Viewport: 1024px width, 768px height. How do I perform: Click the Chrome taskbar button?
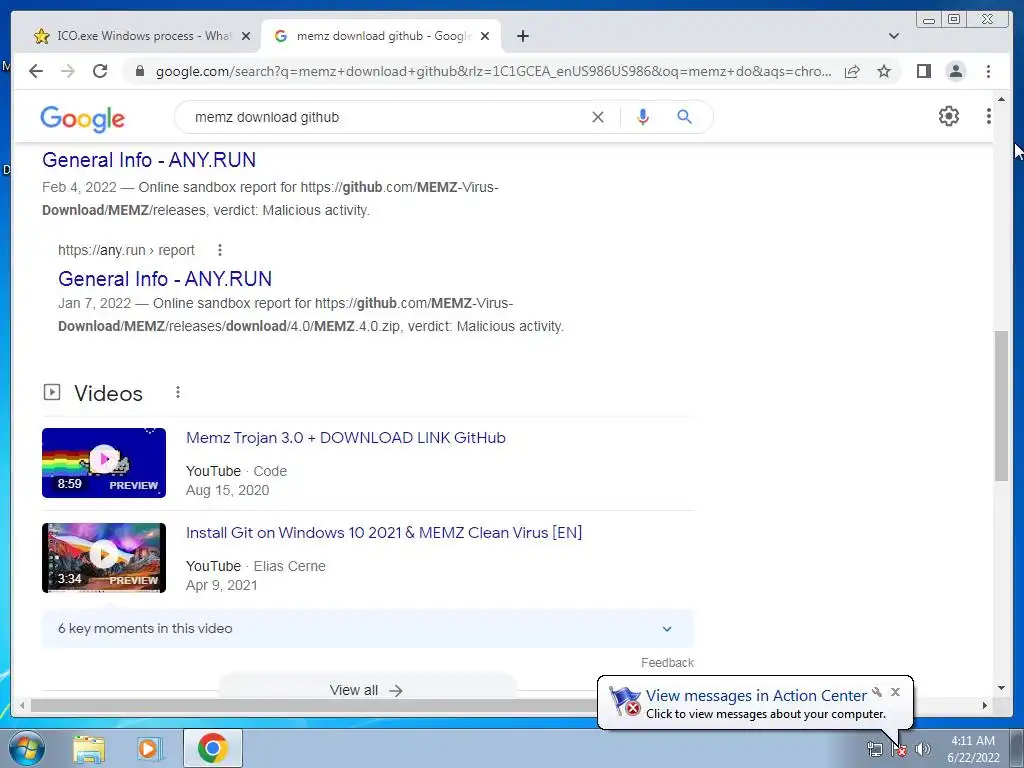coord(213,748)
